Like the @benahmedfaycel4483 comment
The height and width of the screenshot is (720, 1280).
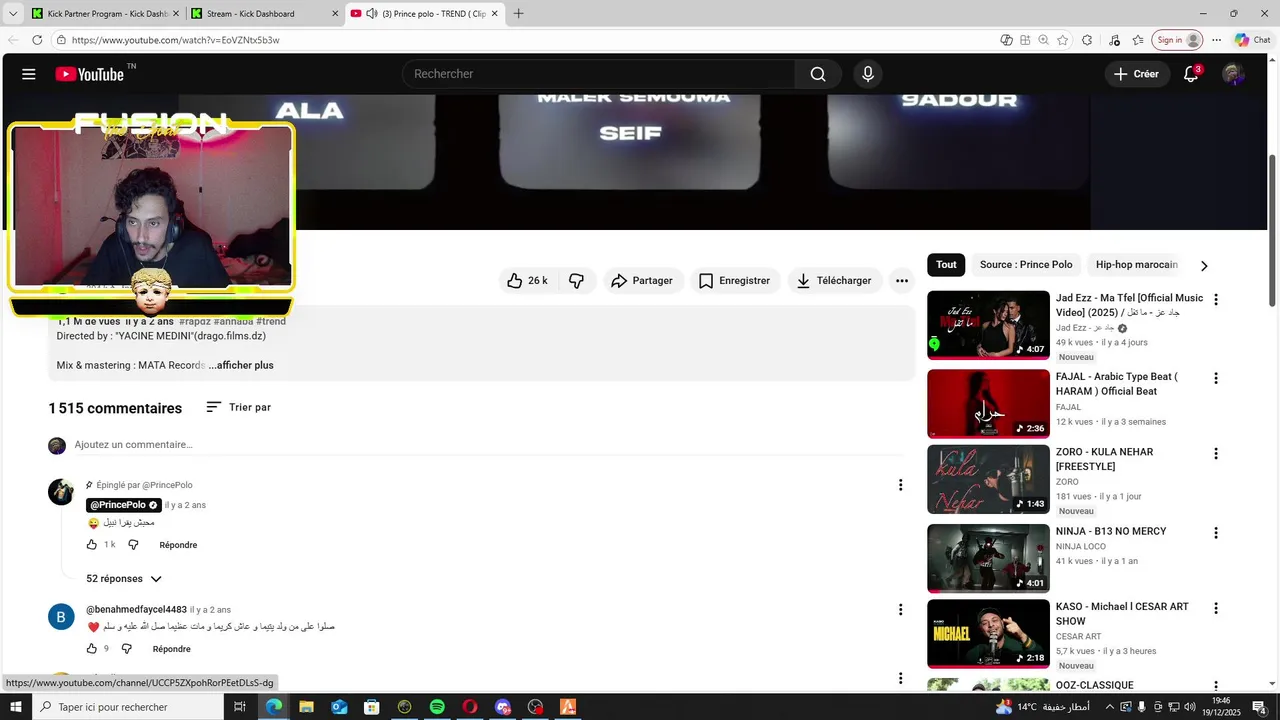(92, 649)
